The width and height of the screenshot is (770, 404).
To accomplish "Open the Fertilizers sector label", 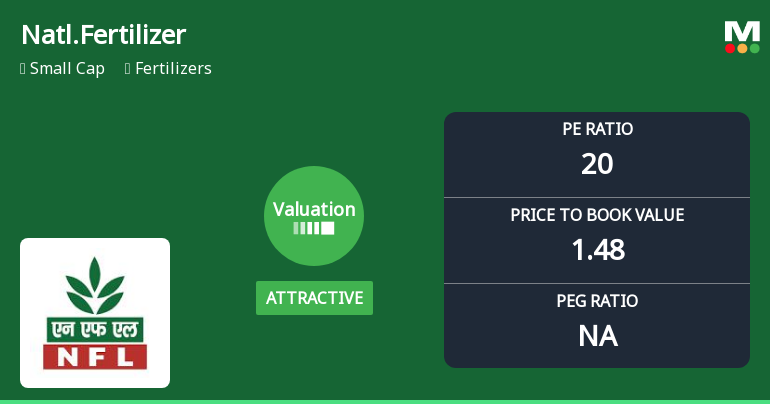I will [x=173, y=69].
